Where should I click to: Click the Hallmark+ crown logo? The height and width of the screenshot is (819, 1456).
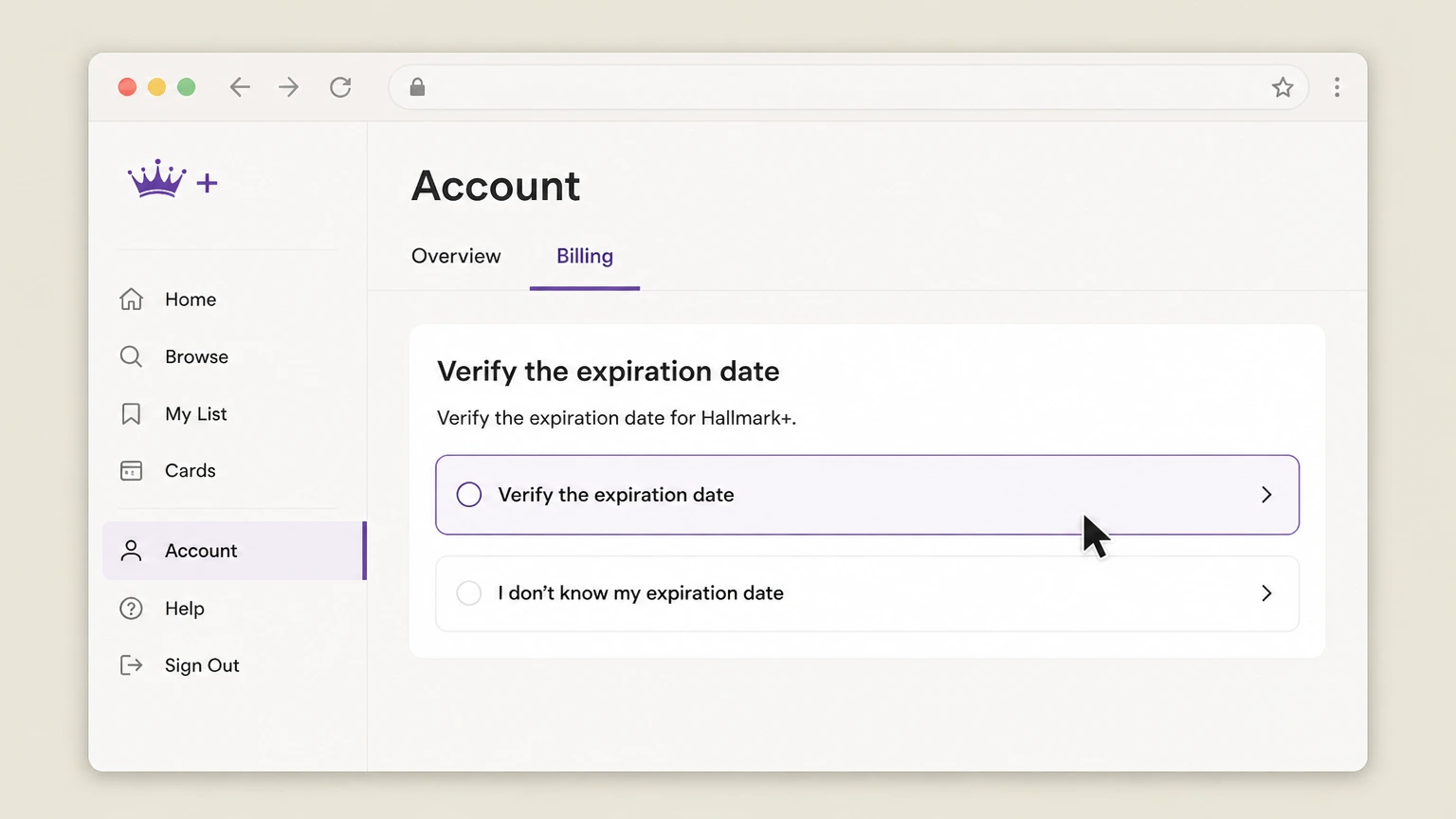click(x=173, y=179)
